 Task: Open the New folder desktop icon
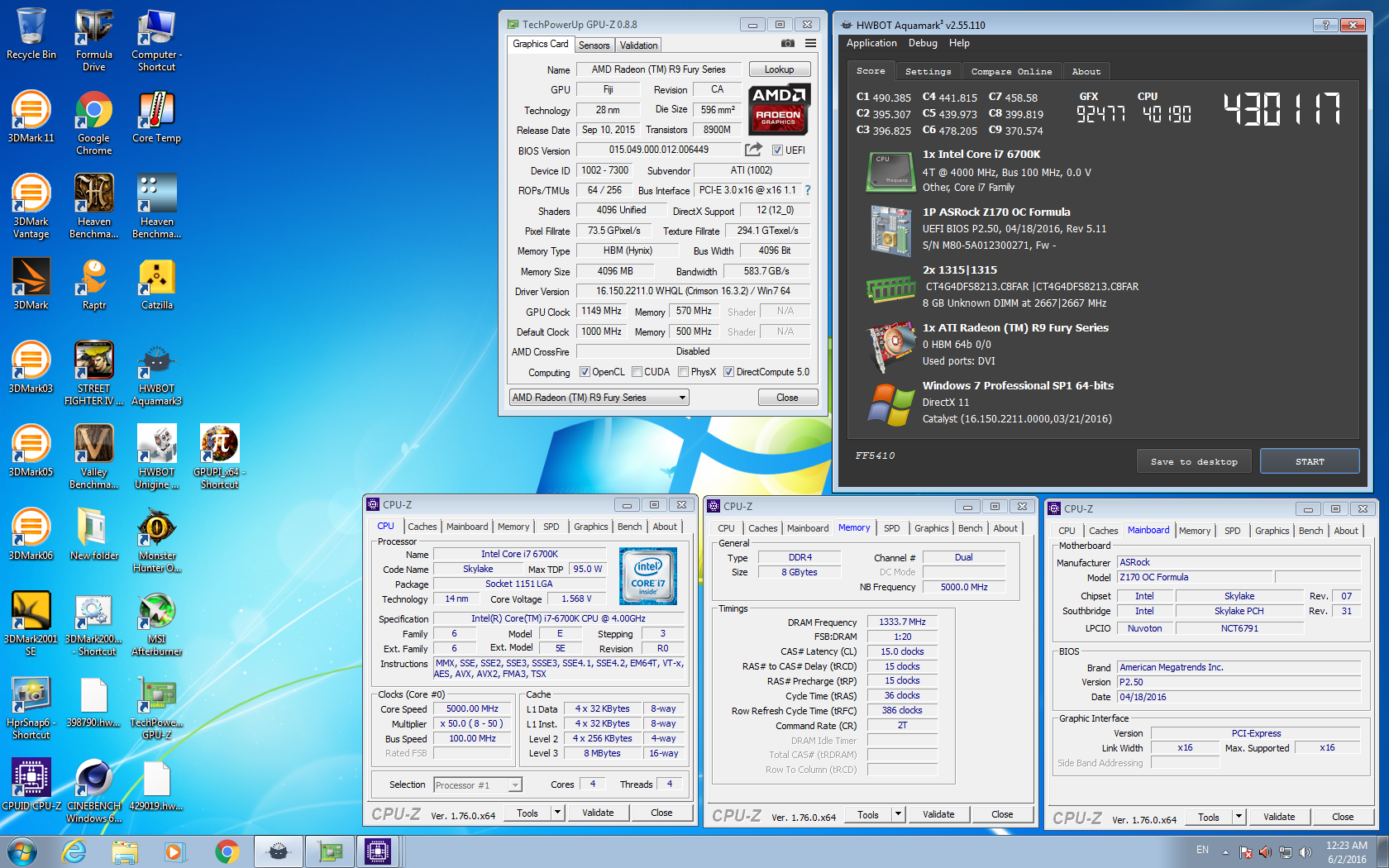[x=94, y=535]
